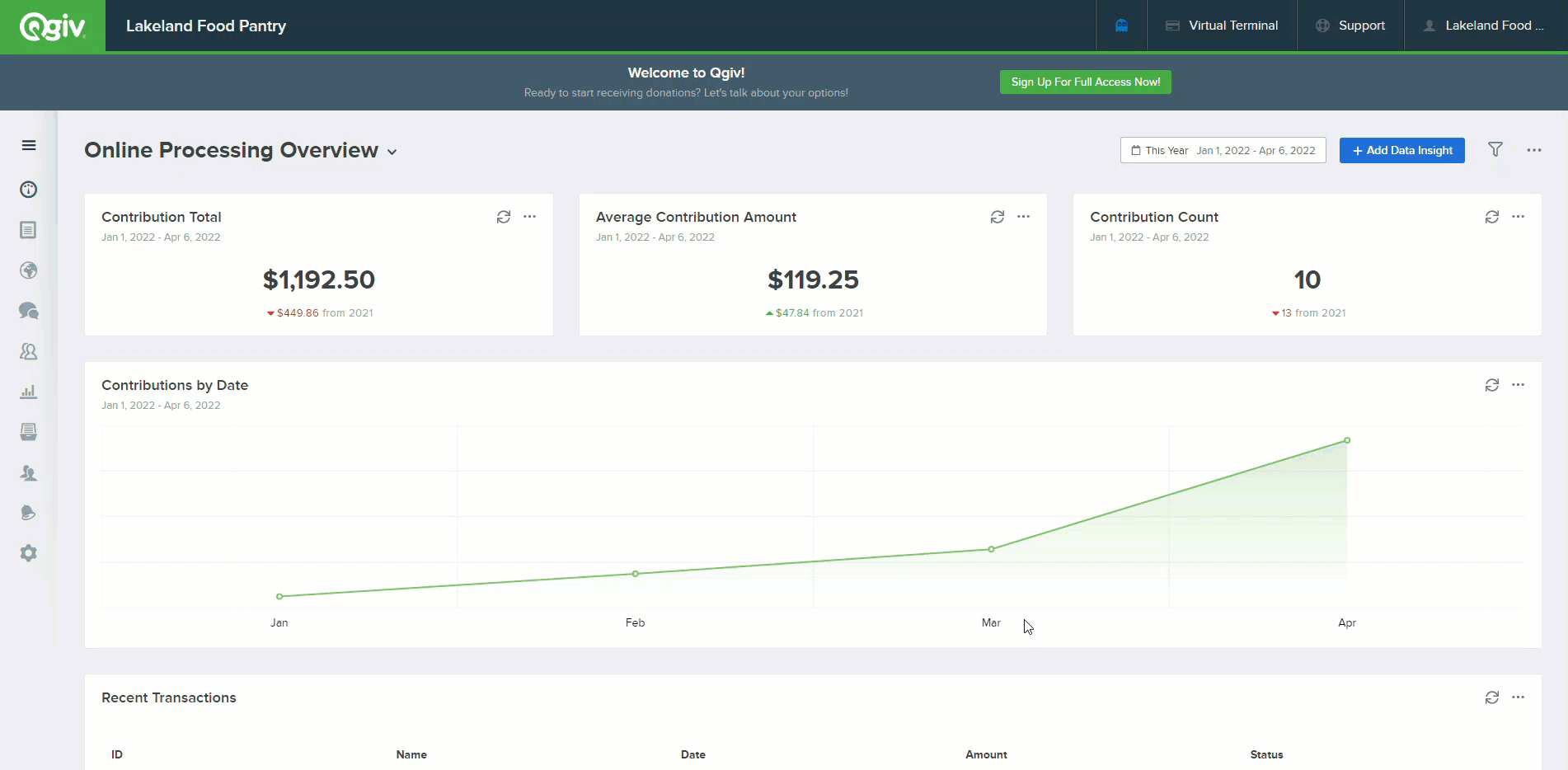Click the Feb data point on chart
The height and width of the screenshot is (770, 1568).
[636, 574]
